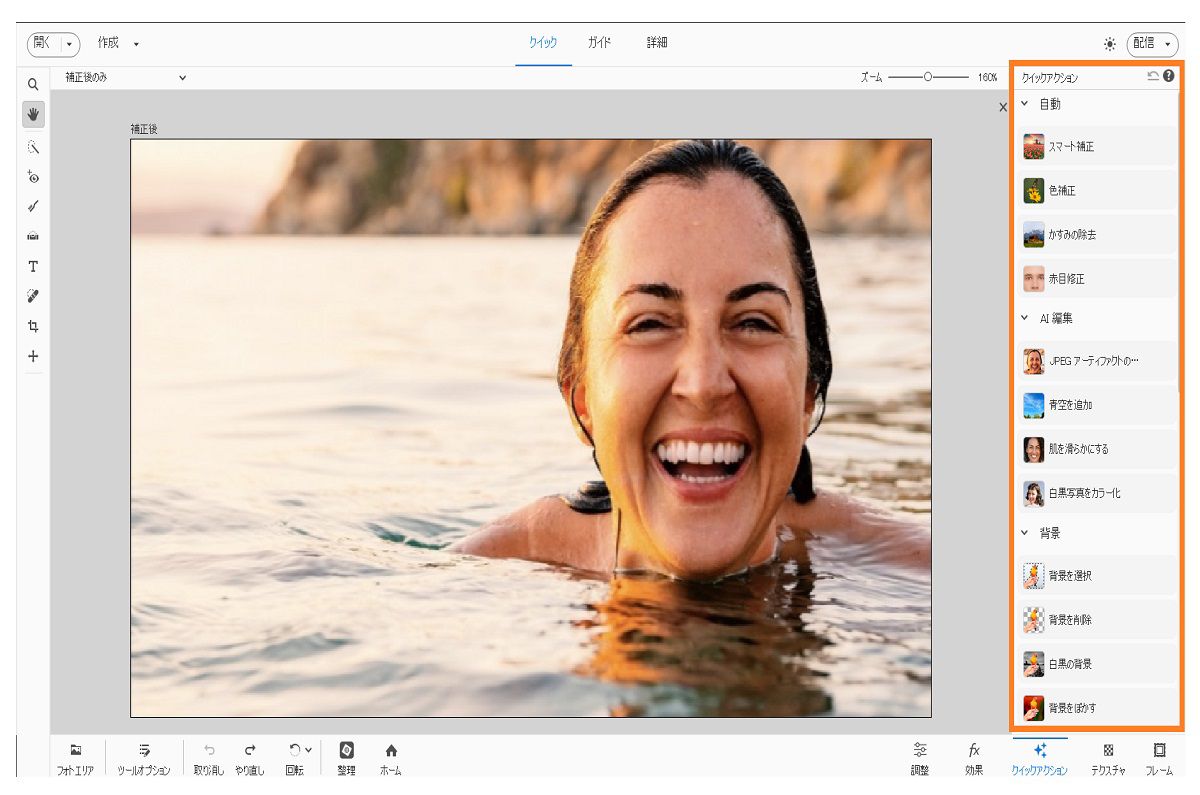The image size is (1200, 795).
Task: Select the Zoom magnifier tool
Action: (x=33, y=85)
